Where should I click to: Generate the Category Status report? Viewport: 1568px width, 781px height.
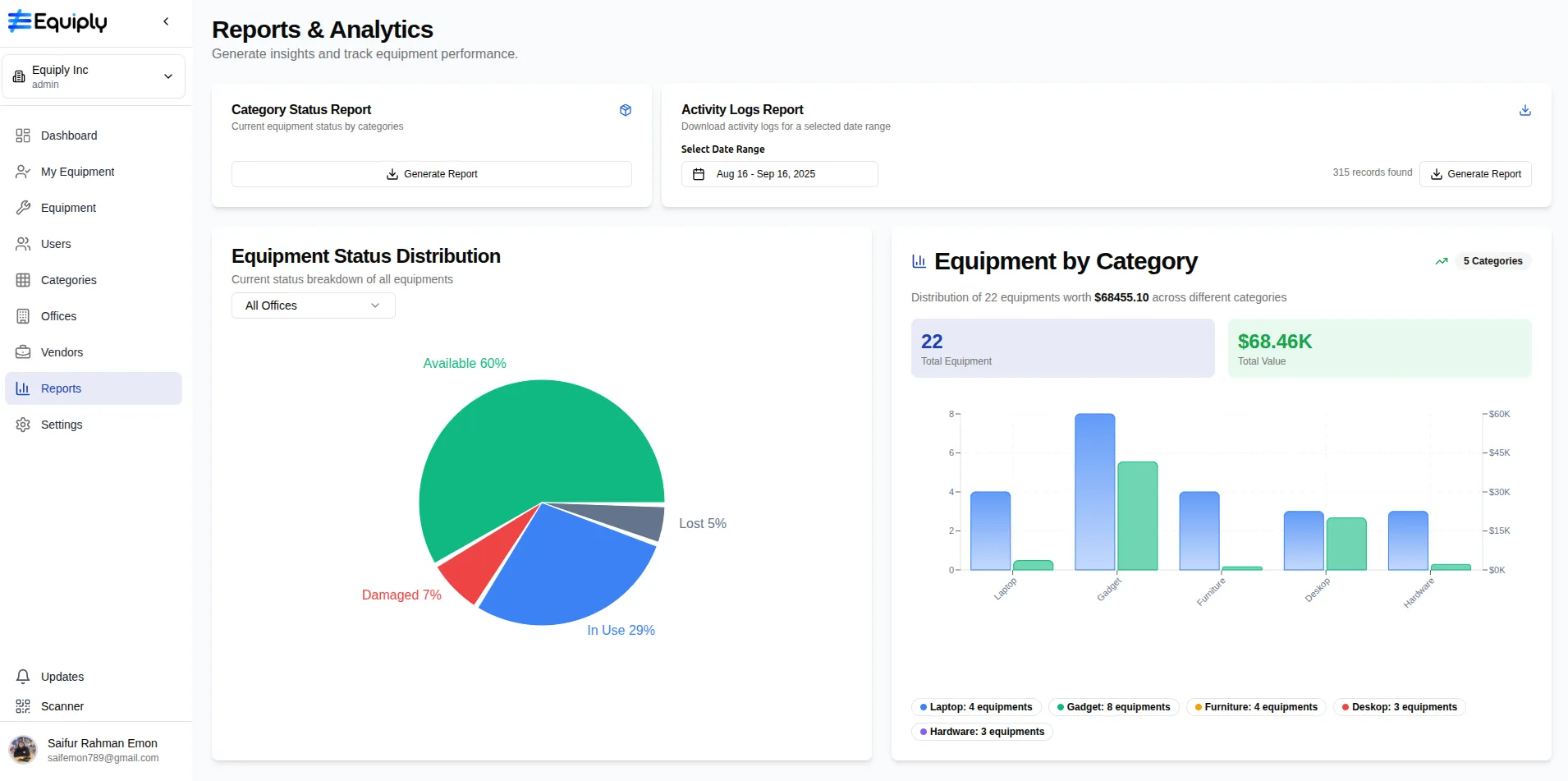[x=431, y=174]
